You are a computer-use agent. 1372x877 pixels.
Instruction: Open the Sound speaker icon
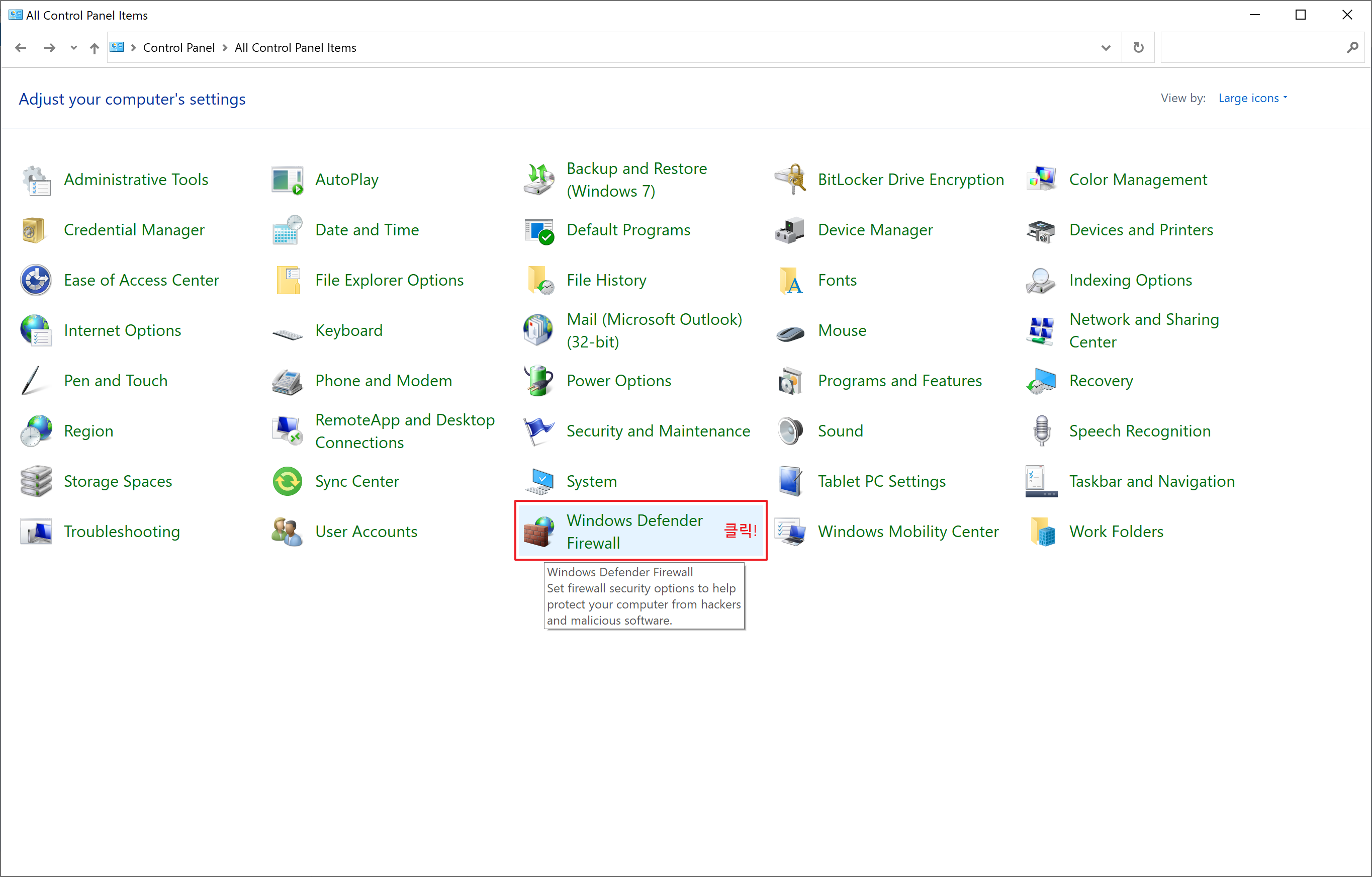click(x=790, y=431)
